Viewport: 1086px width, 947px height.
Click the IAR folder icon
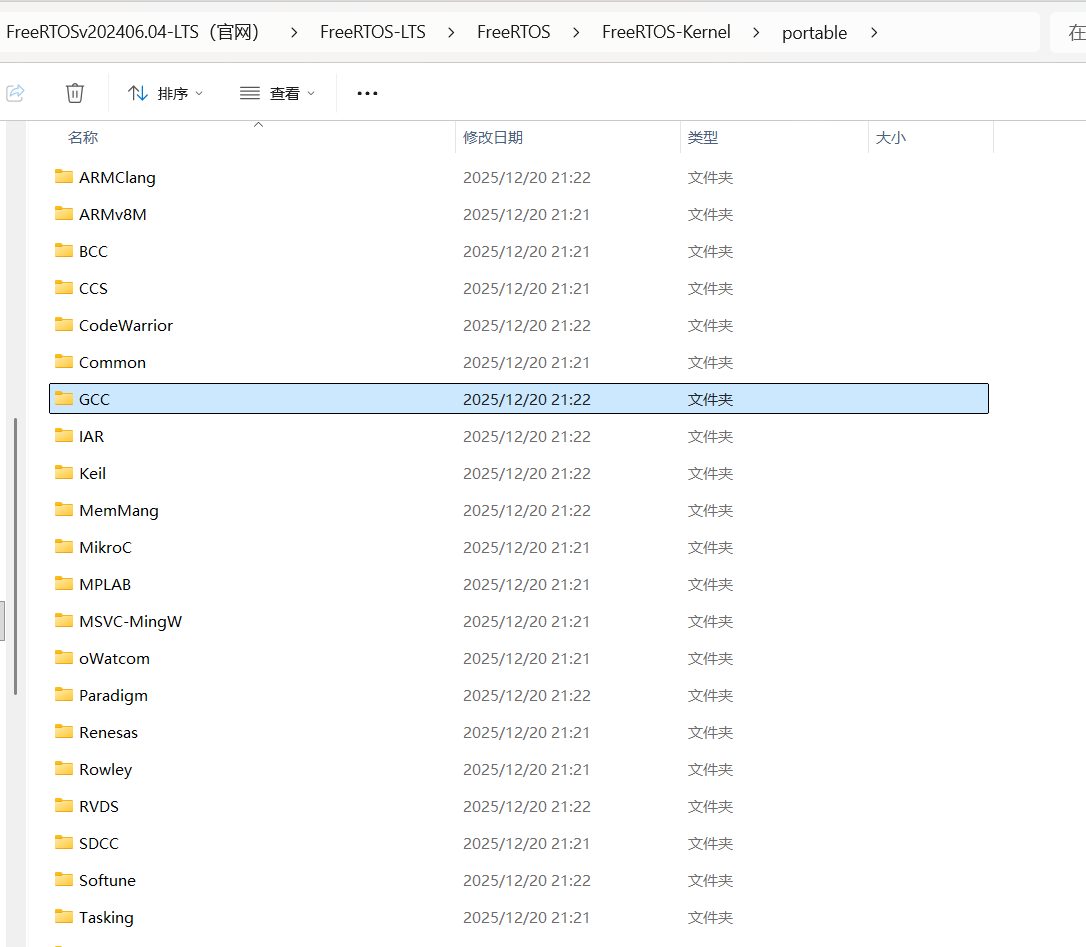point(64,436)
